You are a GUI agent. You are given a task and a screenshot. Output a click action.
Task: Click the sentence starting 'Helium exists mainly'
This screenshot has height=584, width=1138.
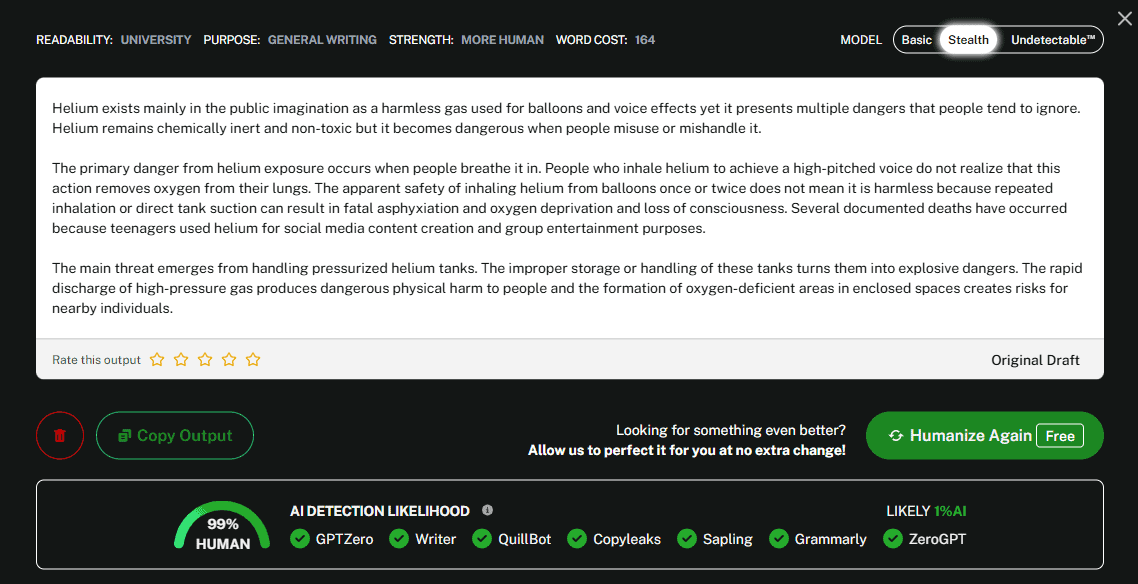[x=567, y=110]
